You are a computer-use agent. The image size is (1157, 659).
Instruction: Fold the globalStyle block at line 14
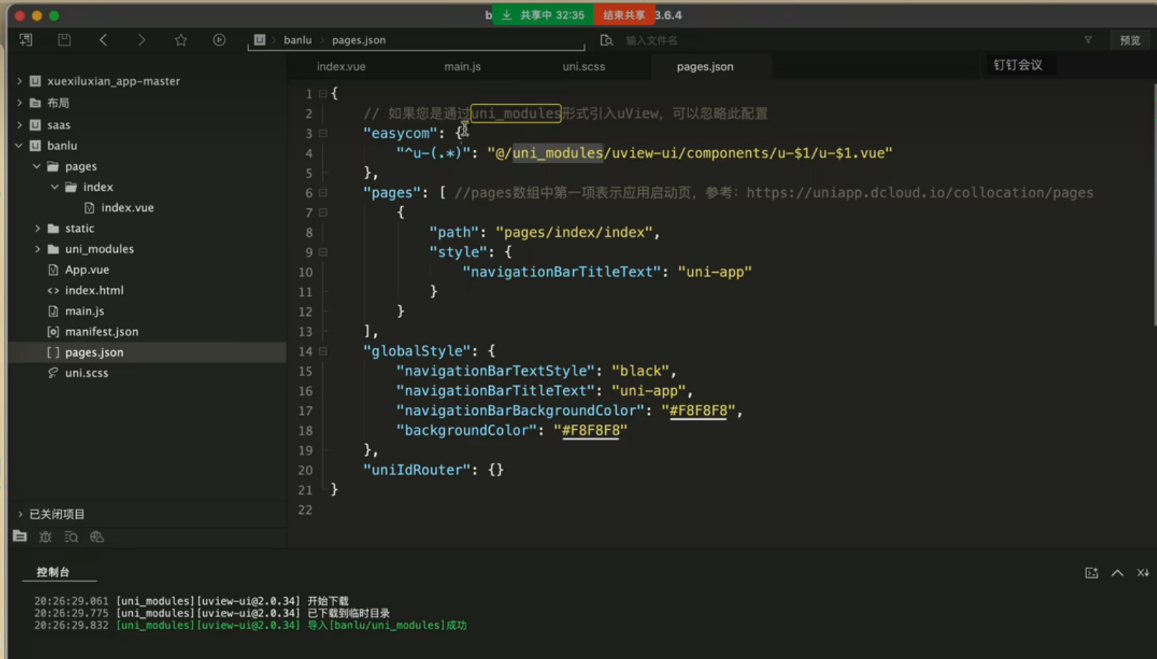(x=322, y=351)
